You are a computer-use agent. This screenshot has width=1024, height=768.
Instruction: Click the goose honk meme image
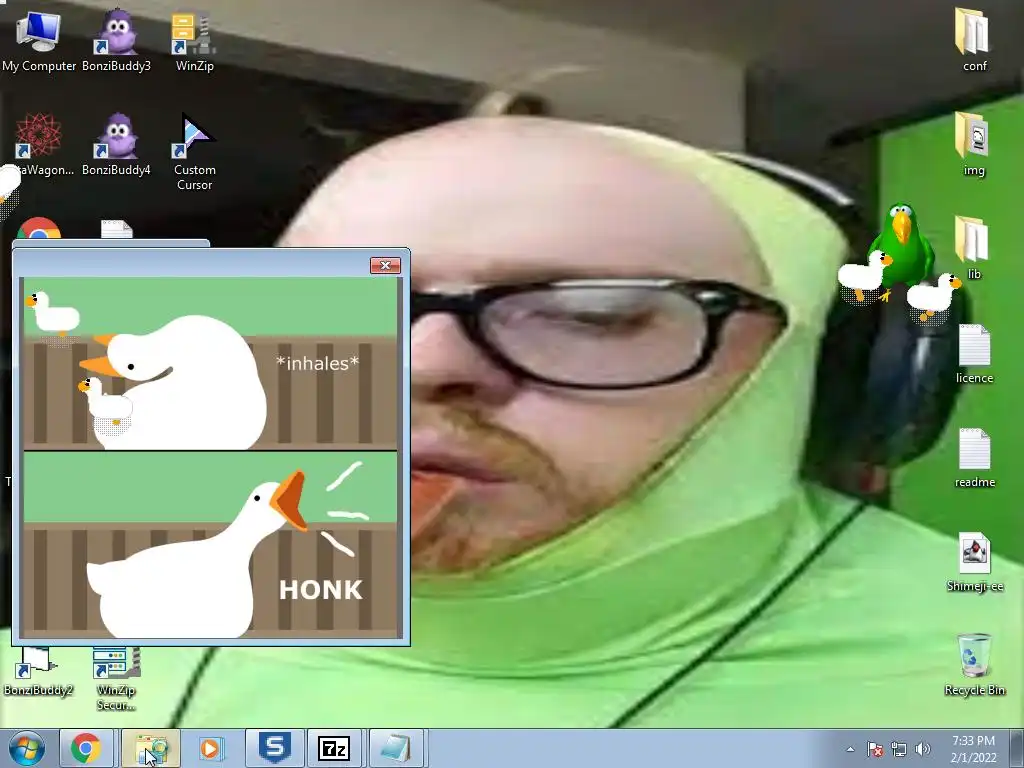click(x=210, y=457)
